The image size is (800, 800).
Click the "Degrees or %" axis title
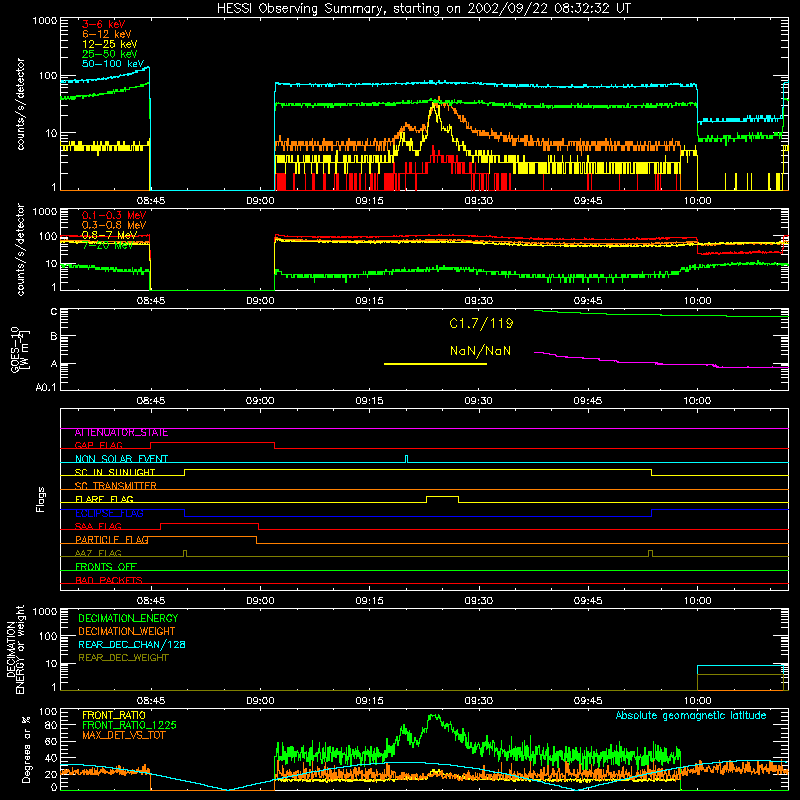[x=26, y=749]
